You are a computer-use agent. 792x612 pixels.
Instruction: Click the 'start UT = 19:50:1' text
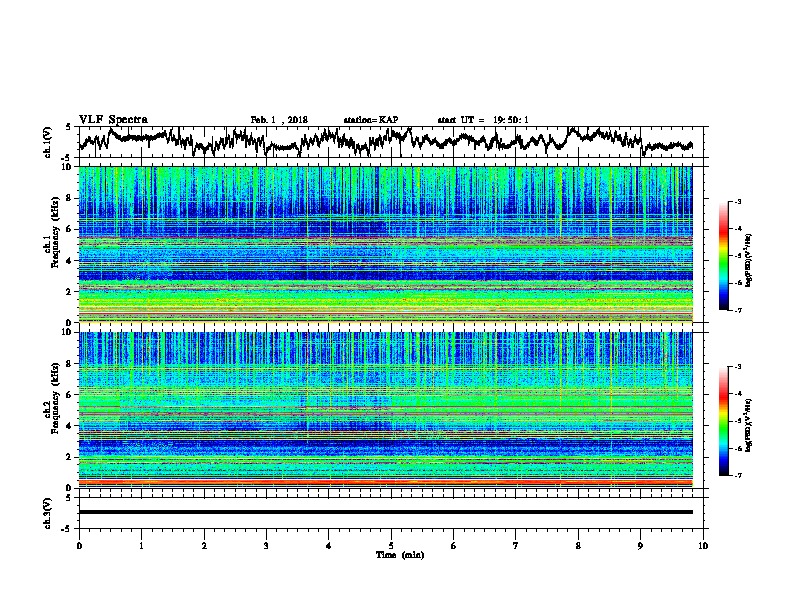(483, 120)
